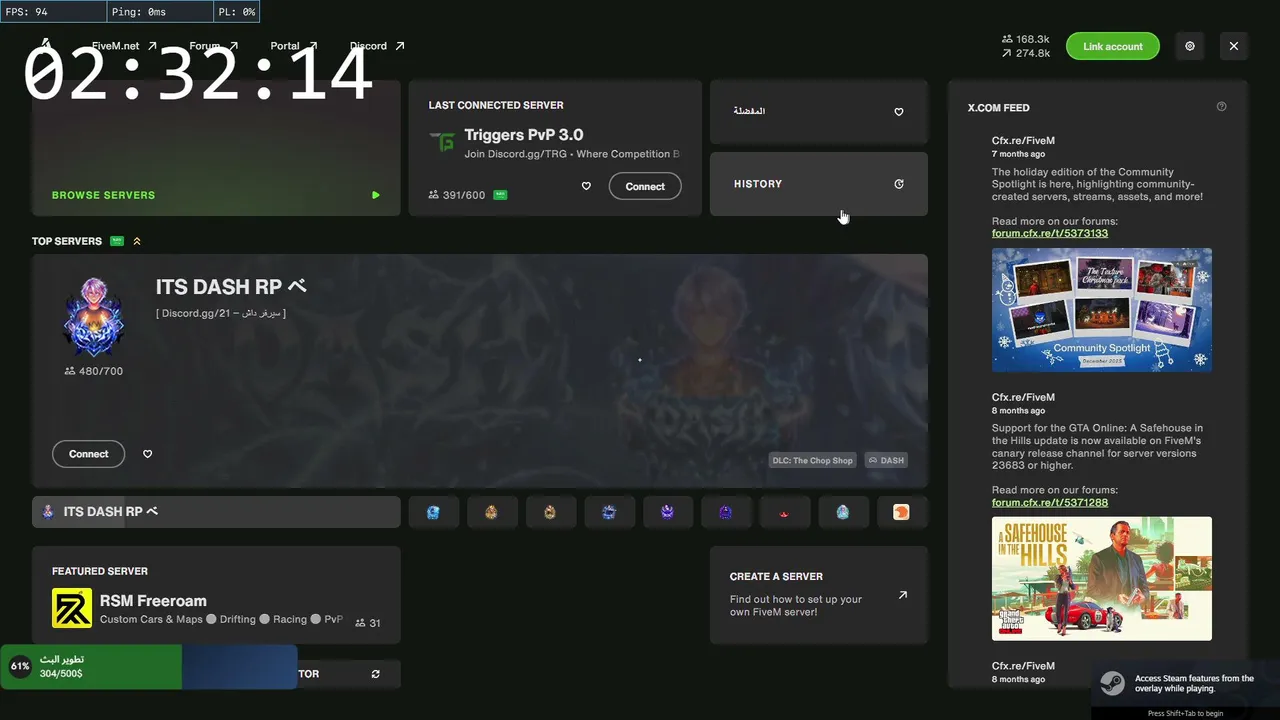
Task: Open the History panel
Action: (x=819, y=184)
